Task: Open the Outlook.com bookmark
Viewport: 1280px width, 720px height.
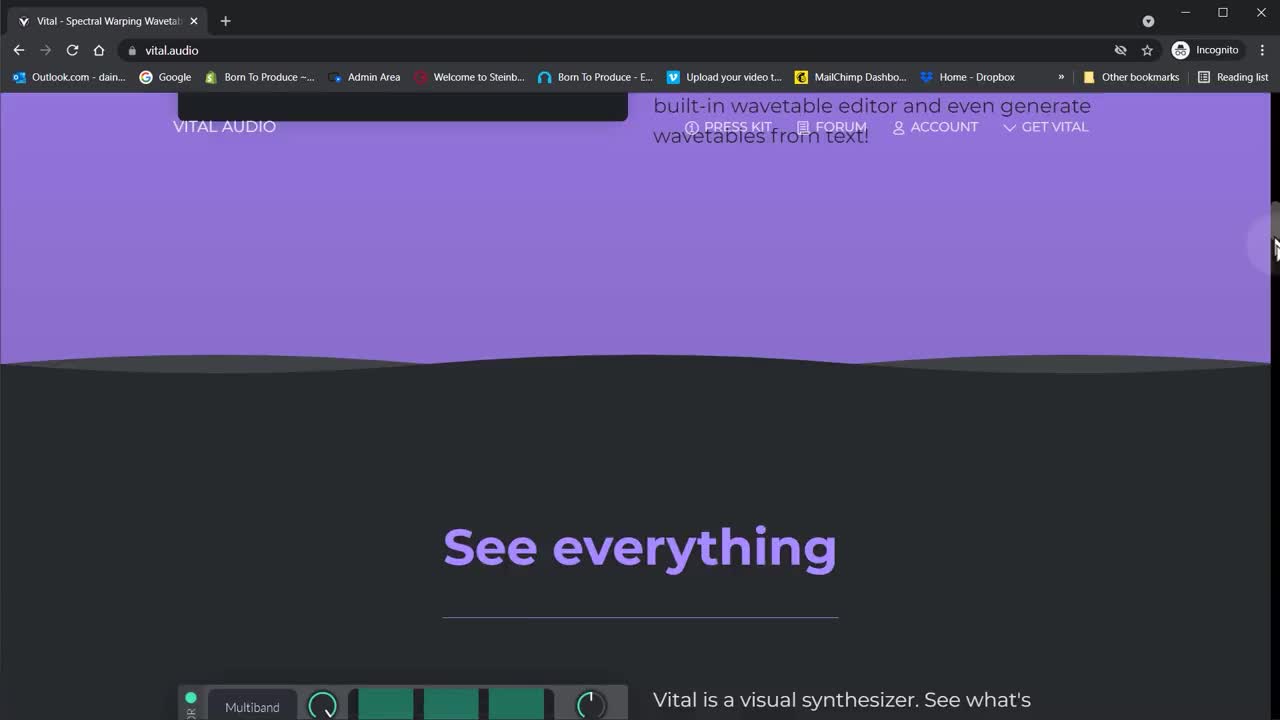Action: click(x=70, y=77)
